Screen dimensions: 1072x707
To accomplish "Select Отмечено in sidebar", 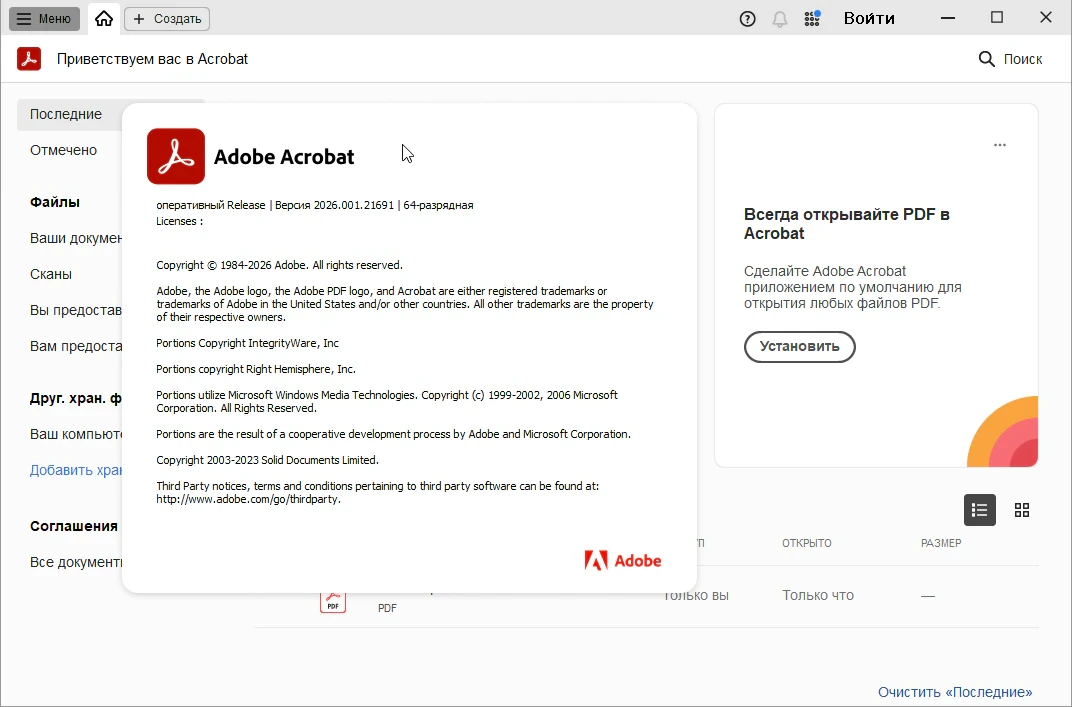I will (64, 150).
